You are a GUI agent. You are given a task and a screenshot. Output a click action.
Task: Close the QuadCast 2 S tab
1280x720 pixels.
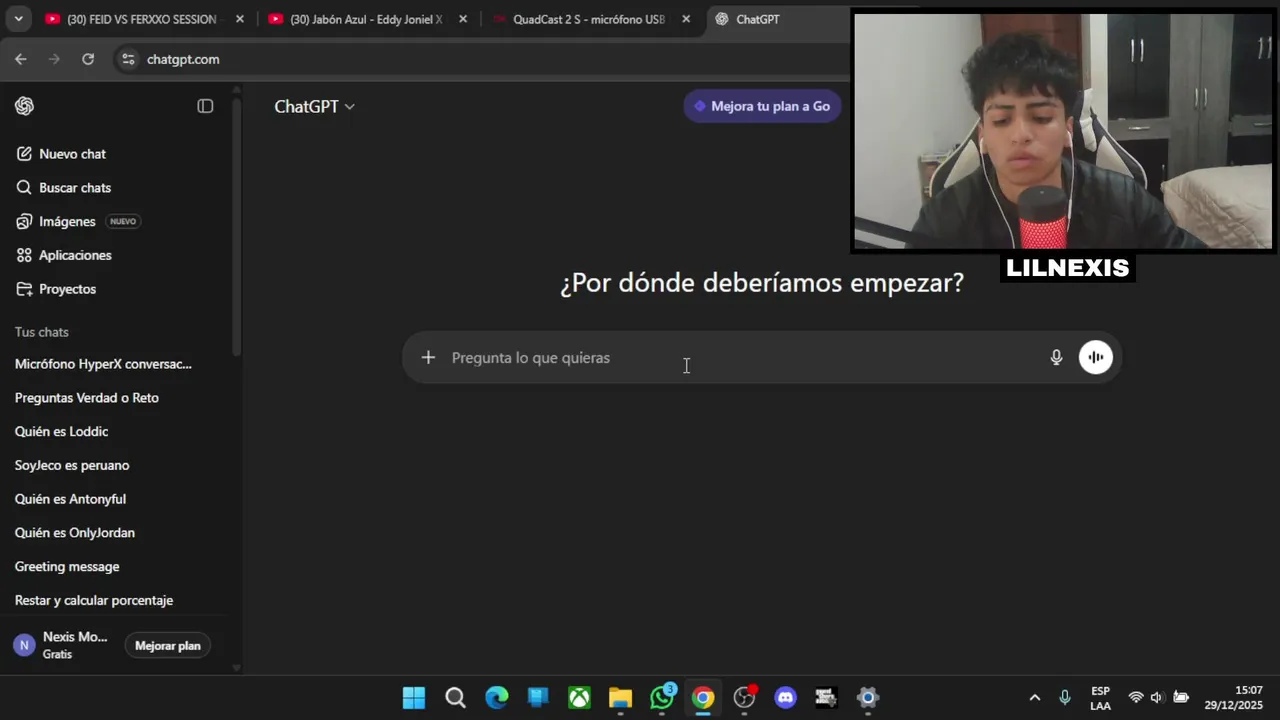(x=686, y=19)
